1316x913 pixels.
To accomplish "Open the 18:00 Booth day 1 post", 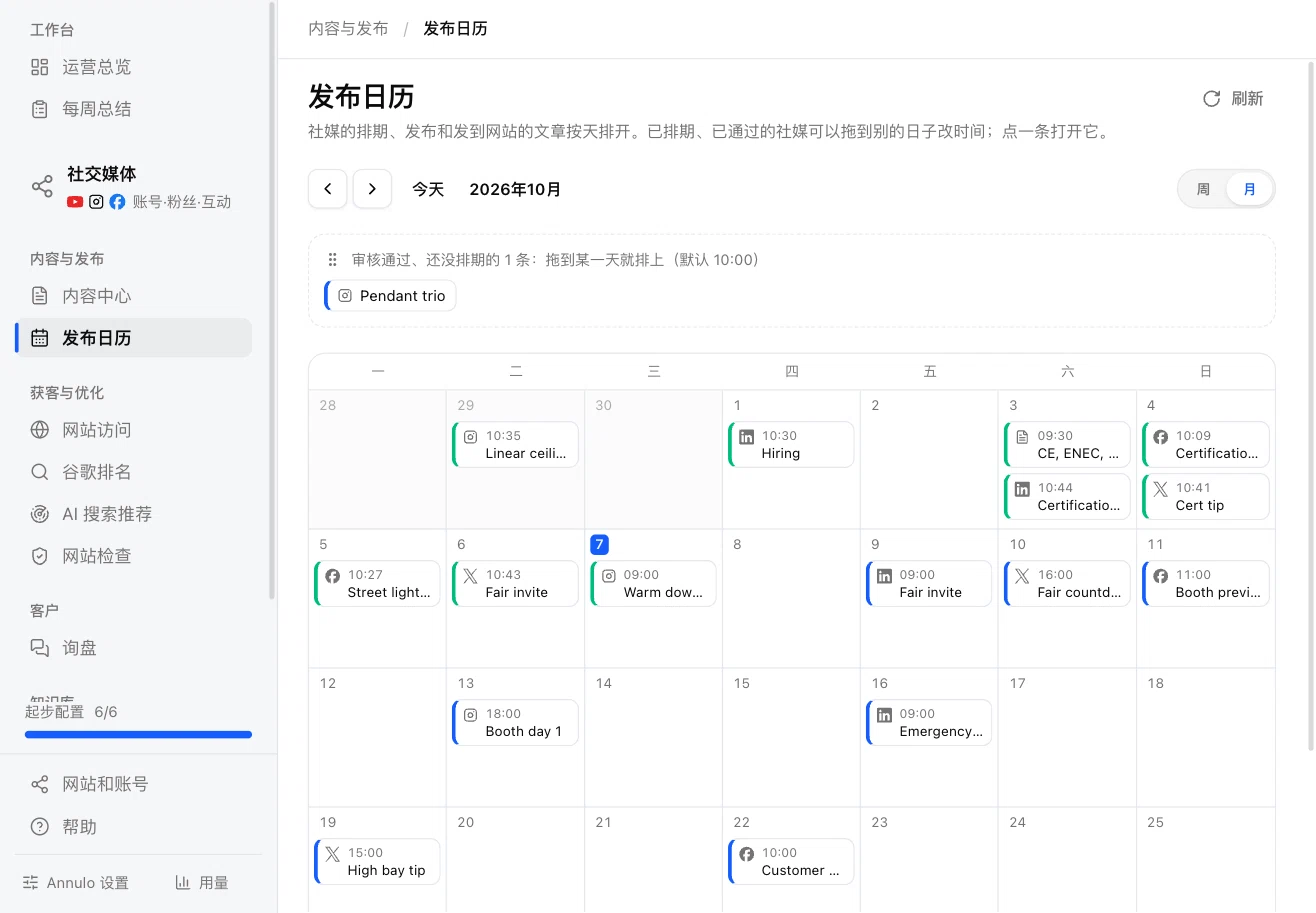I will tap(515, 722).
